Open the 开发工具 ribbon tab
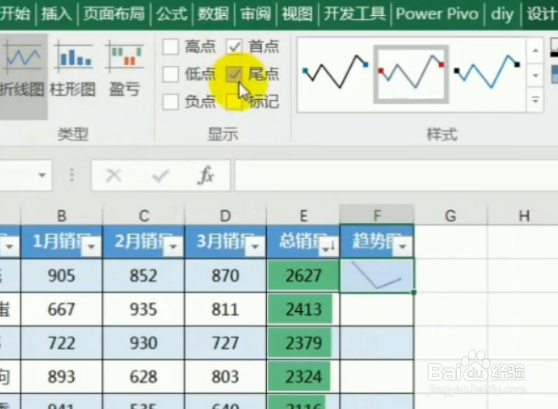558x409 pixels. [354, 14]
